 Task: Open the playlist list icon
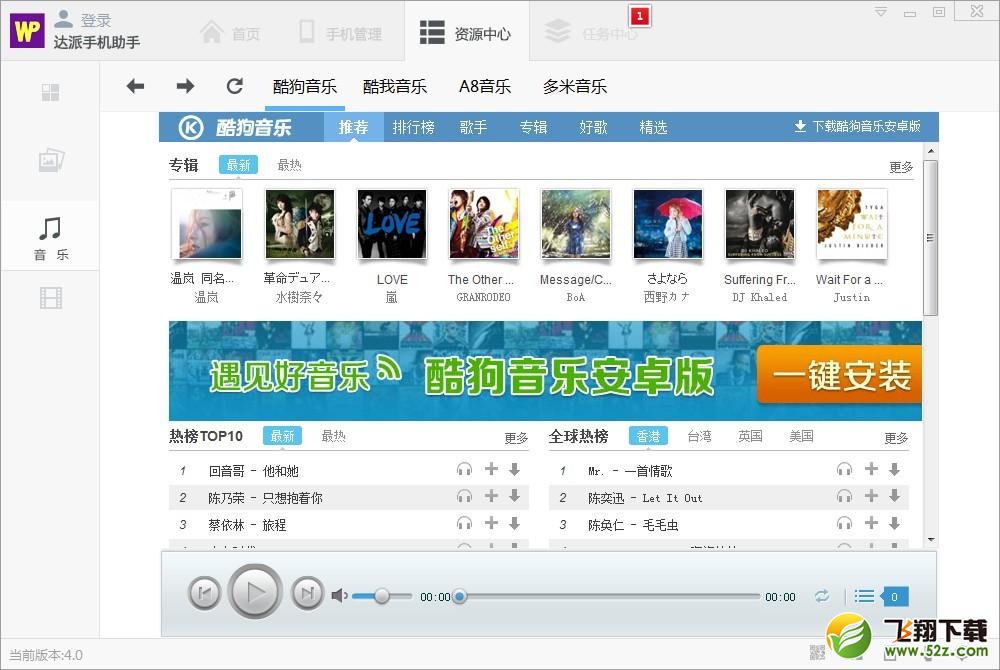(x=864, y=597)
